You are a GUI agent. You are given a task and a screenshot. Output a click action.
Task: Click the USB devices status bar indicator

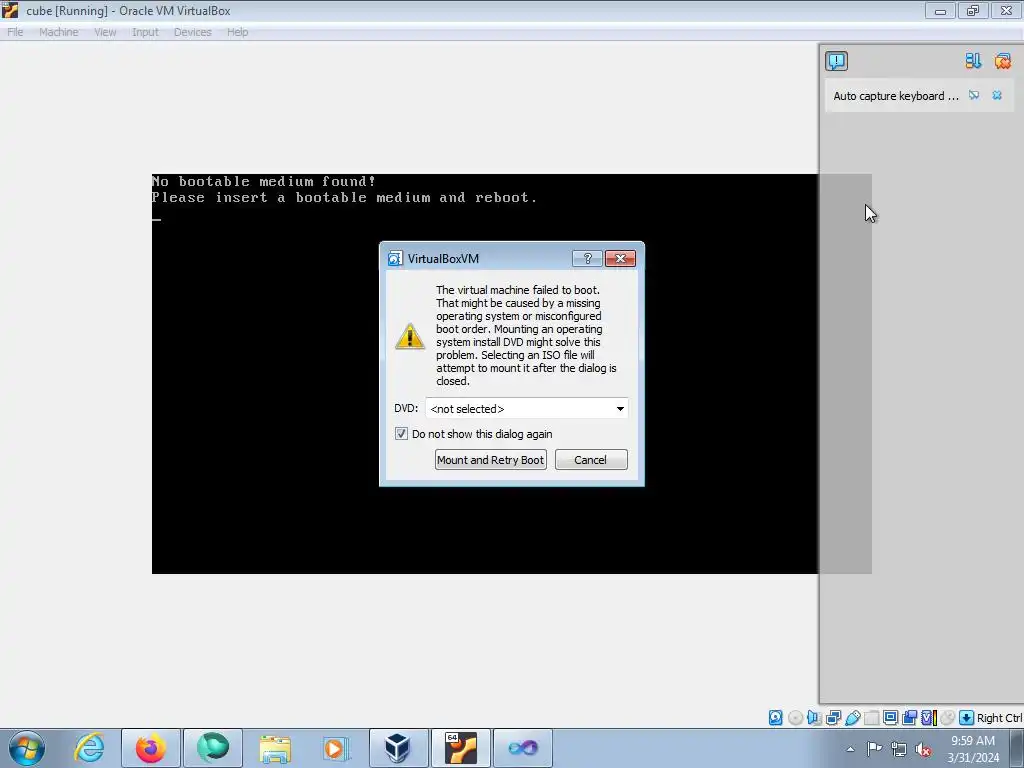point(853,718)
